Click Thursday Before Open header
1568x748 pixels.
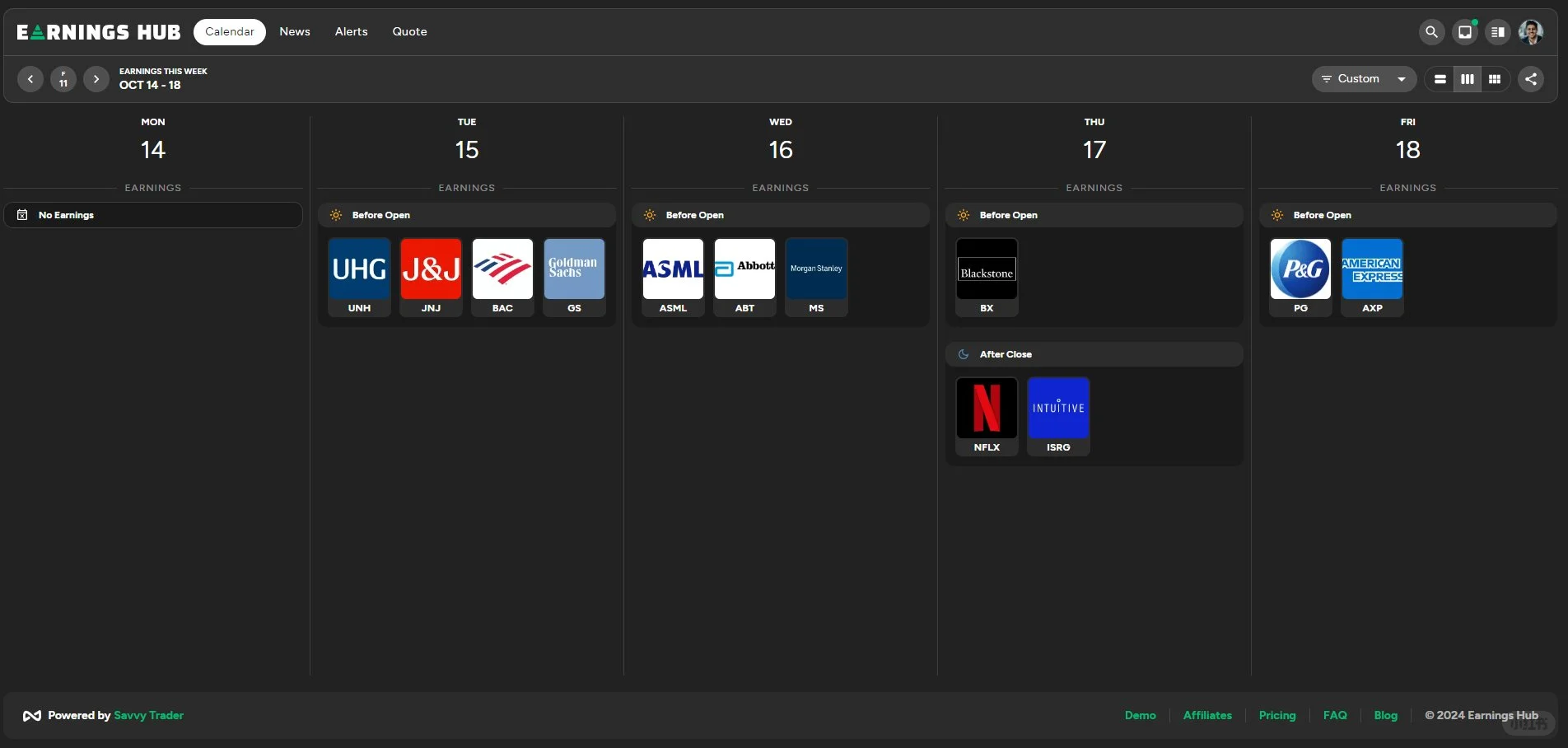(1094, 215)
